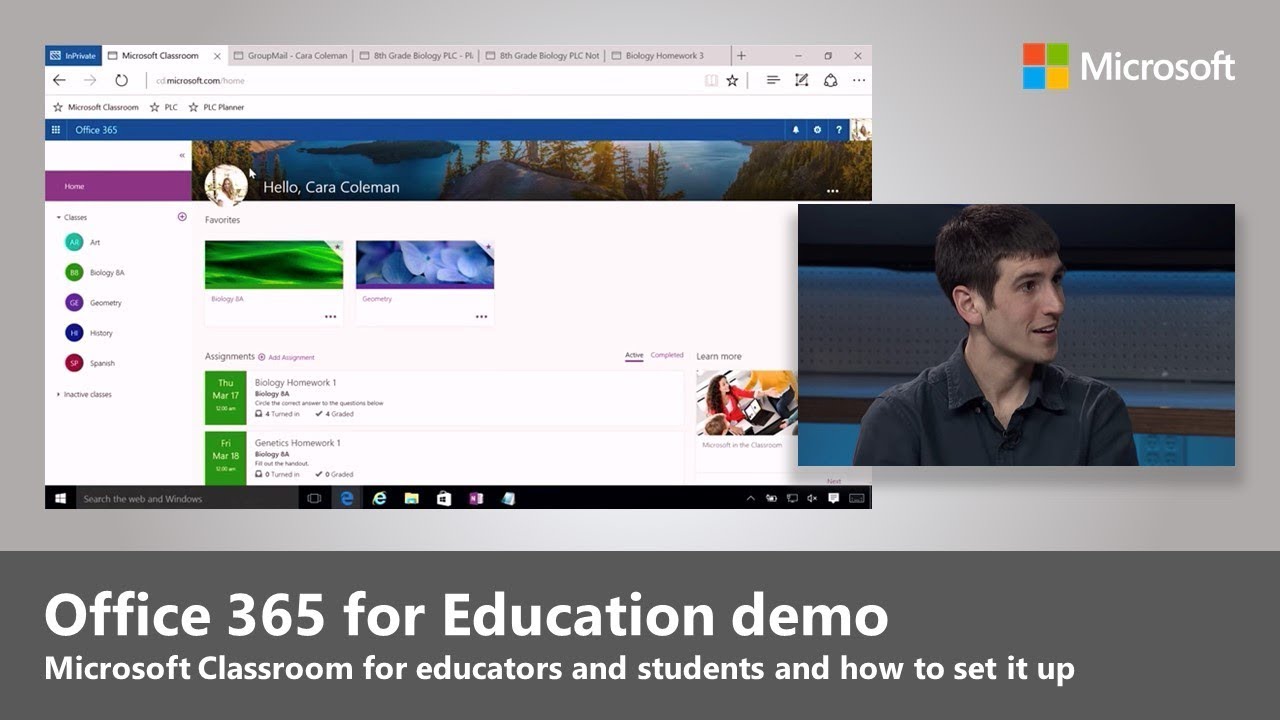This screenshot has height=720, width=1280.
Task: Collapse the left navigation pane
Action: [x=182, y=156]
